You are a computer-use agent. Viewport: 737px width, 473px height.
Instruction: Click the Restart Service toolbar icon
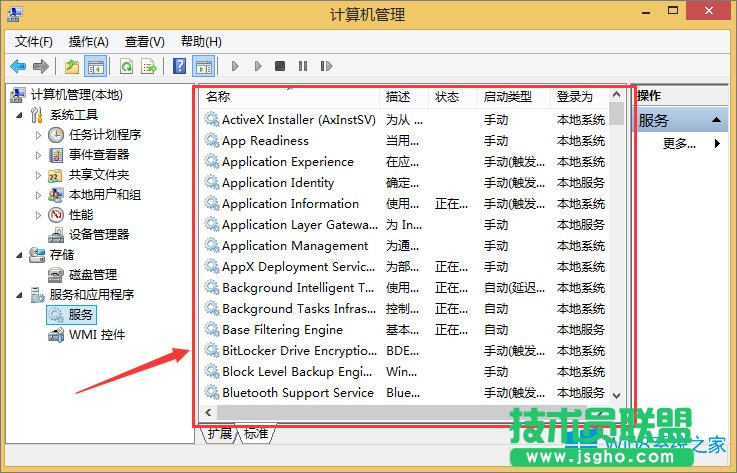326,67
